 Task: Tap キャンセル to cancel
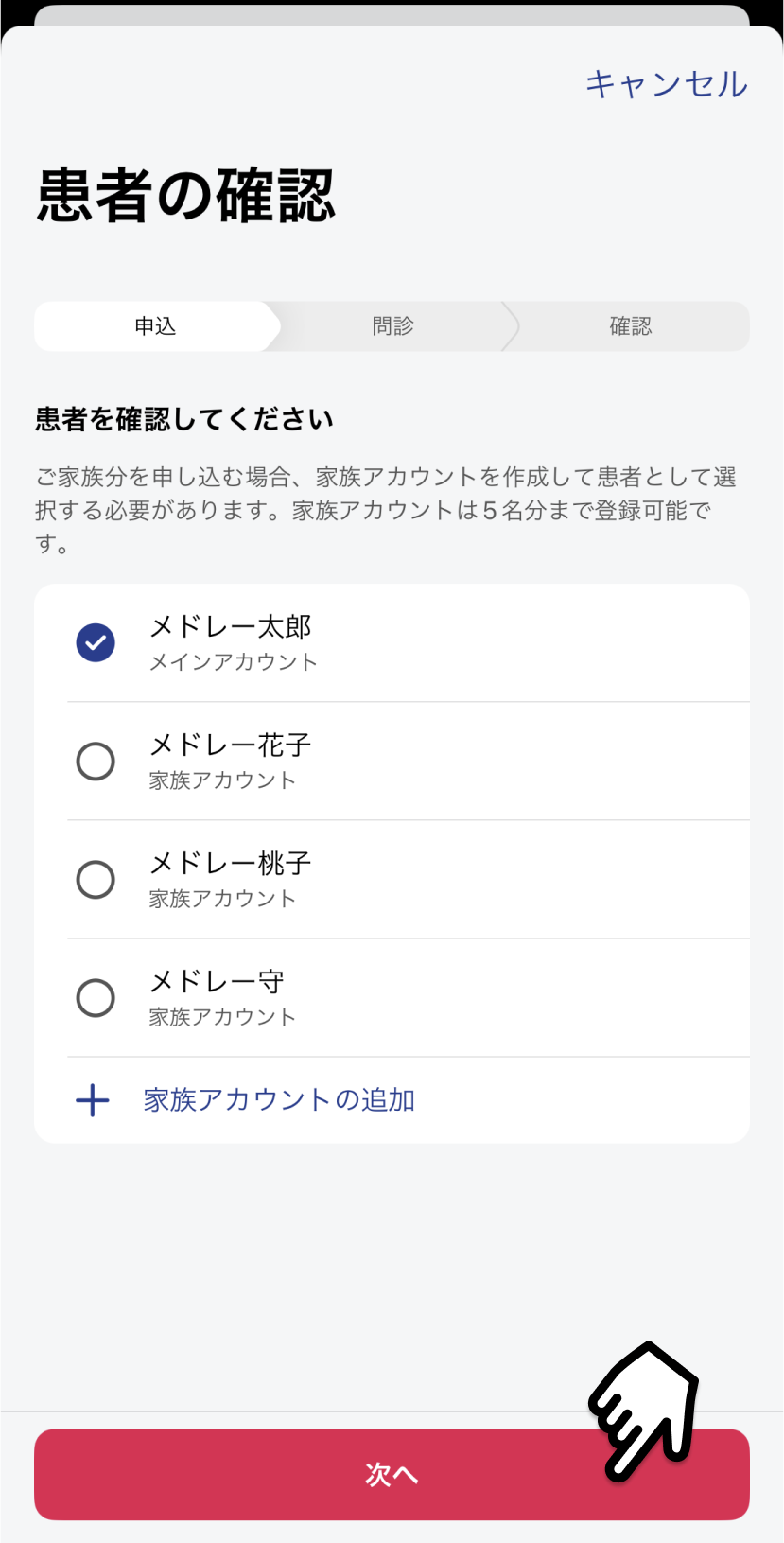click(x=666, y=84)
